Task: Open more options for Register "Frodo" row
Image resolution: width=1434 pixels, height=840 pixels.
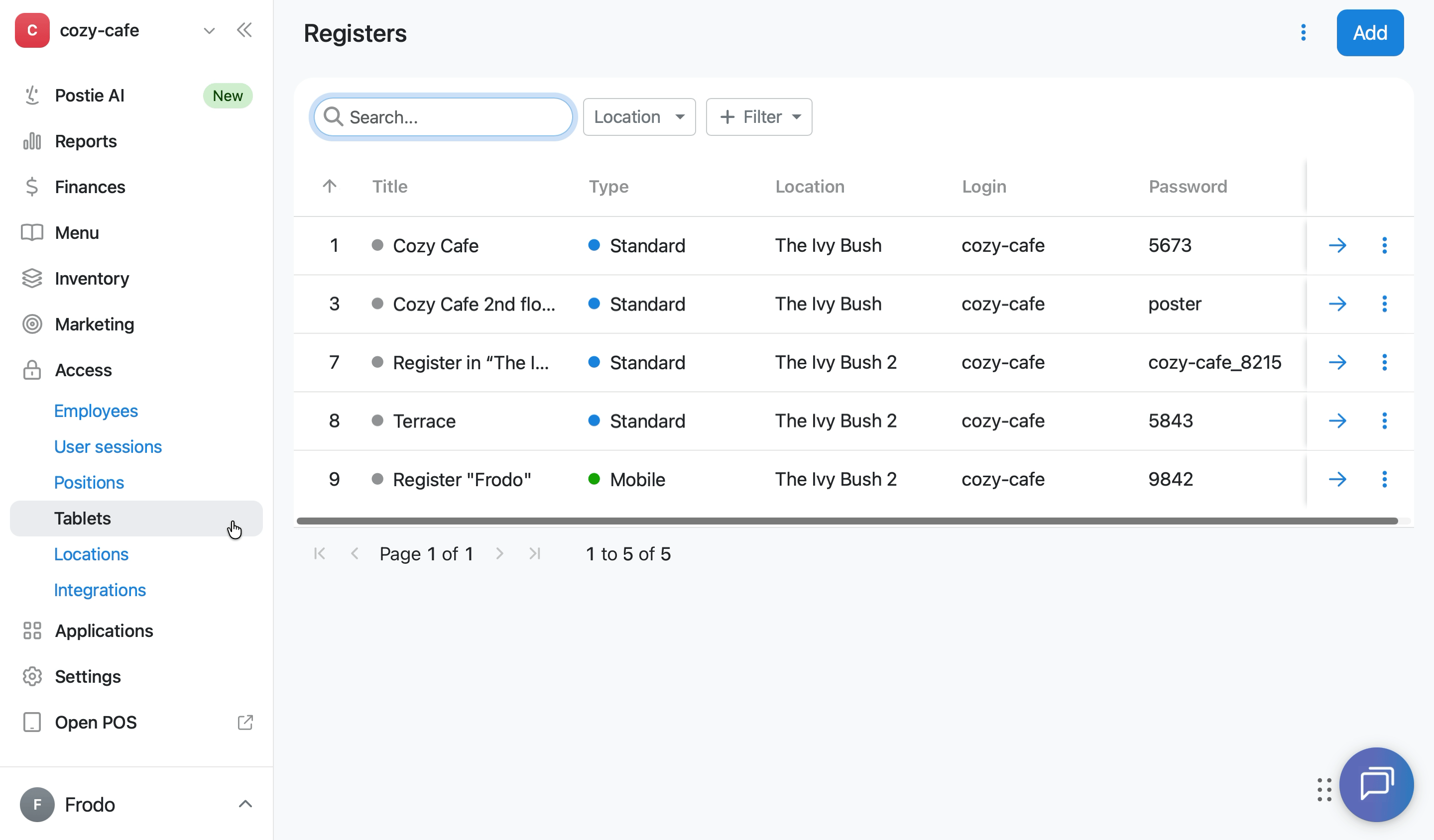Action: 1385,479
